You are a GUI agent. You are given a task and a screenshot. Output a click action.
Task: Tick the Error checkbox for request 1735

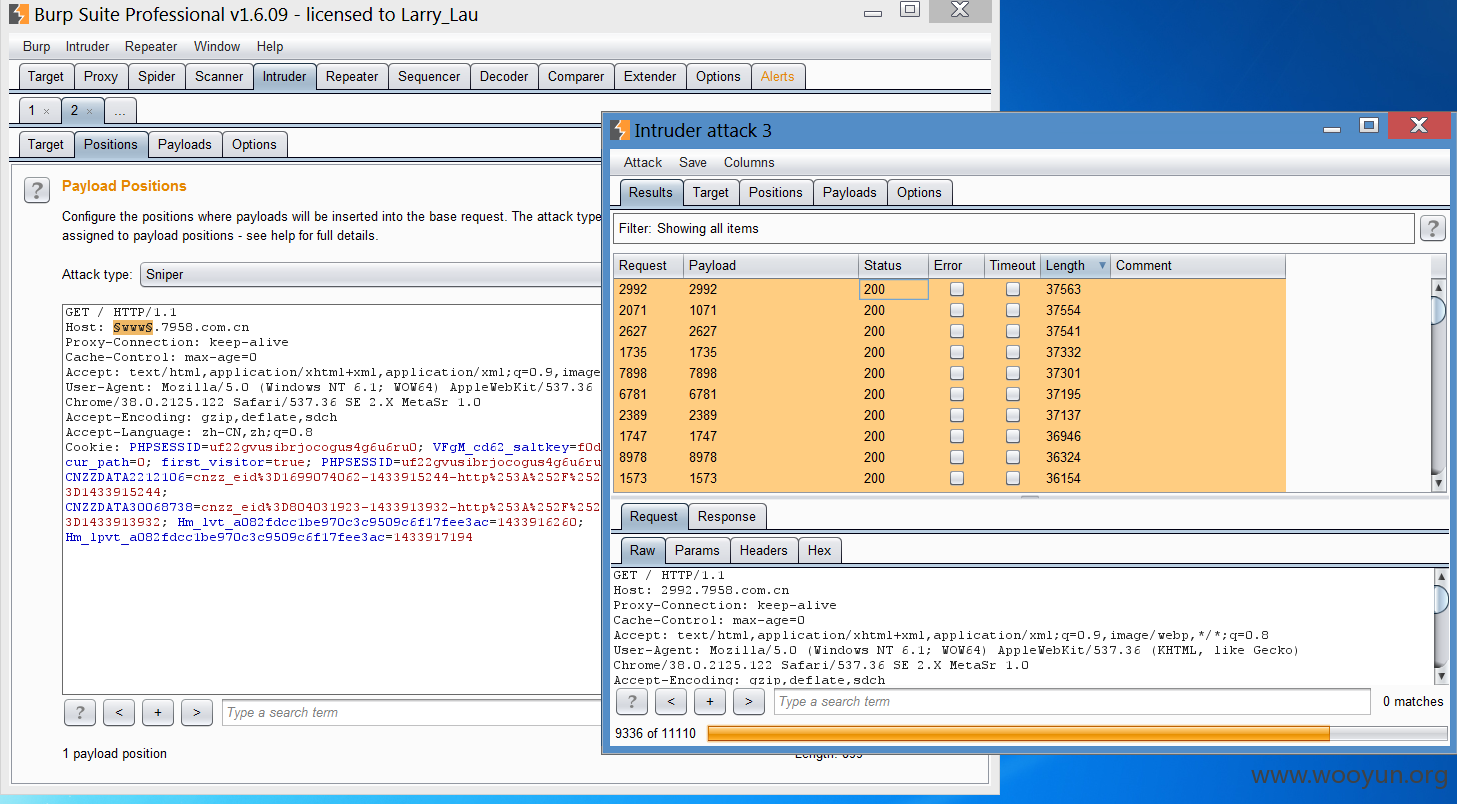[957, 352]
